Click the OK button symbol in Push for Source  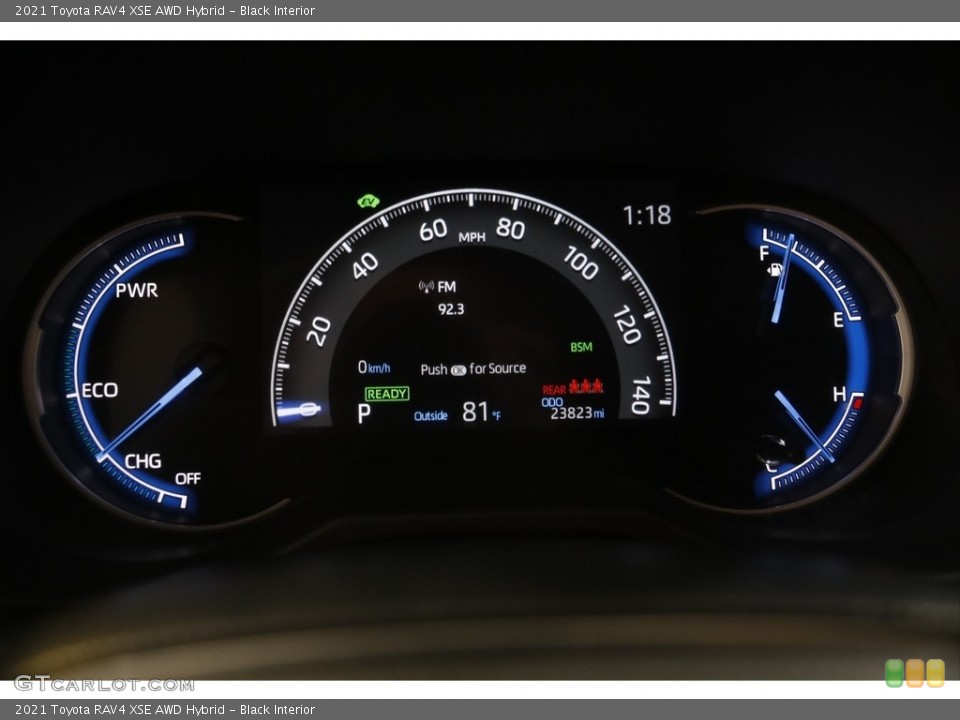[x=458, y=370]
